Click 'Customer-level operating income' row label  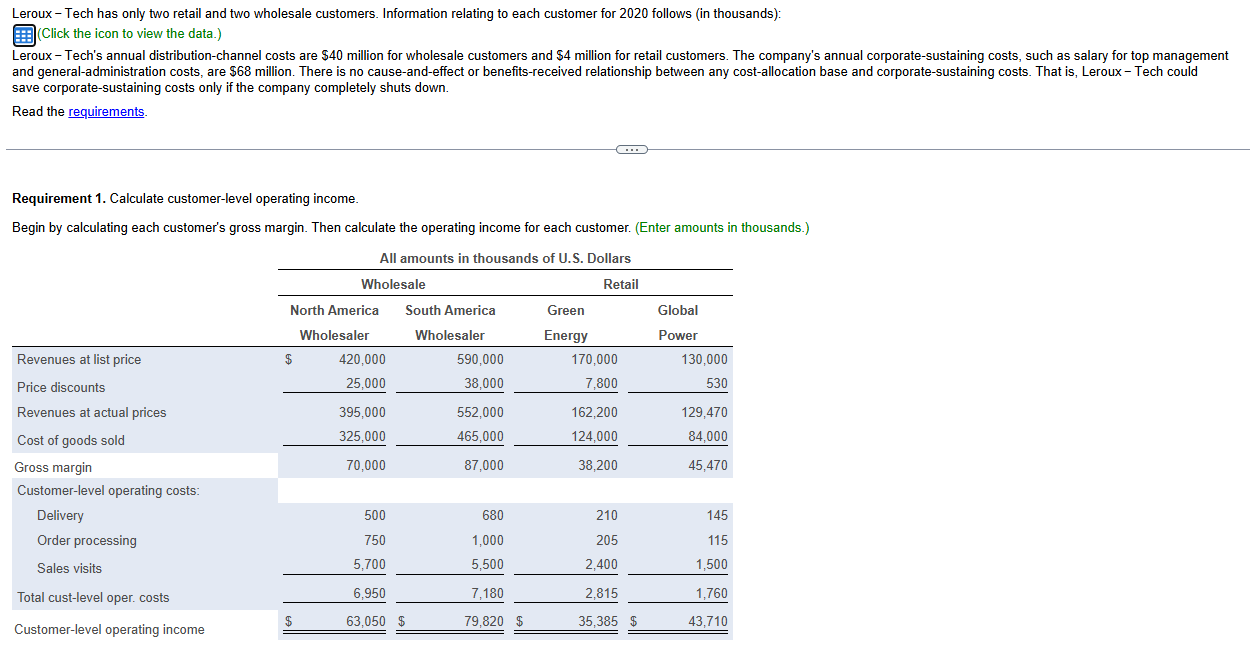(x=109, y=629)
